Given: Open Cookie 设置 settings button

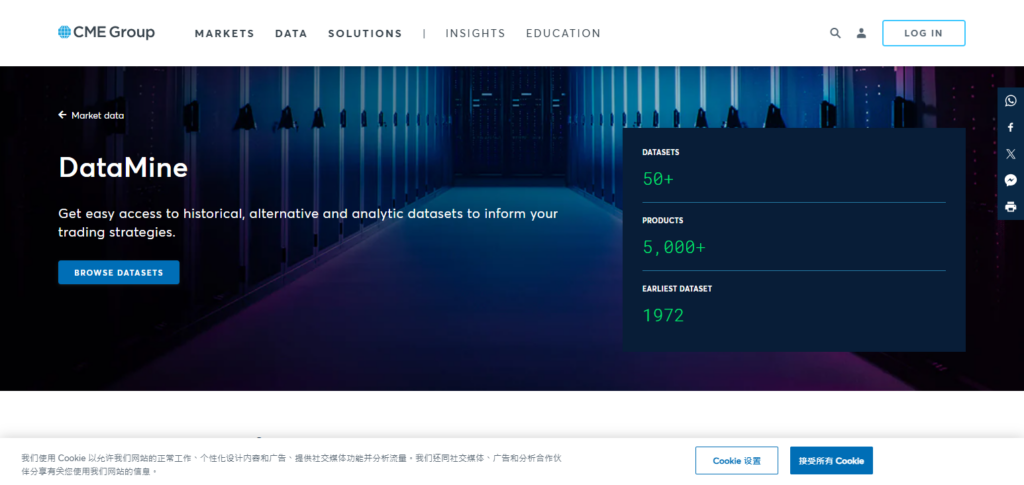Looking at the screenshot, I should [737, 461].
